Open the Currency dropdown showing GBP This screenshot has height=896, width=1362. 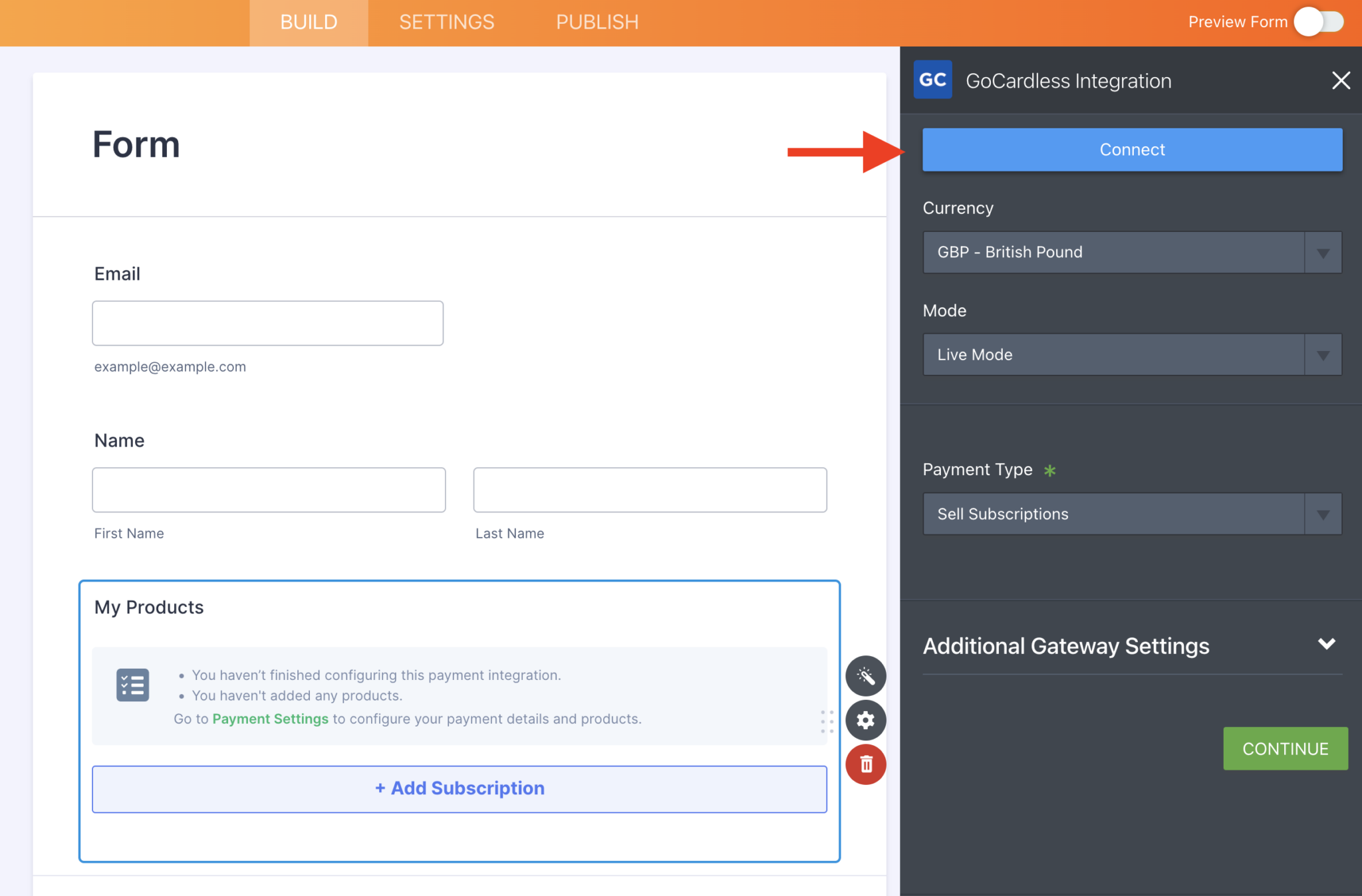point(1131,252)
